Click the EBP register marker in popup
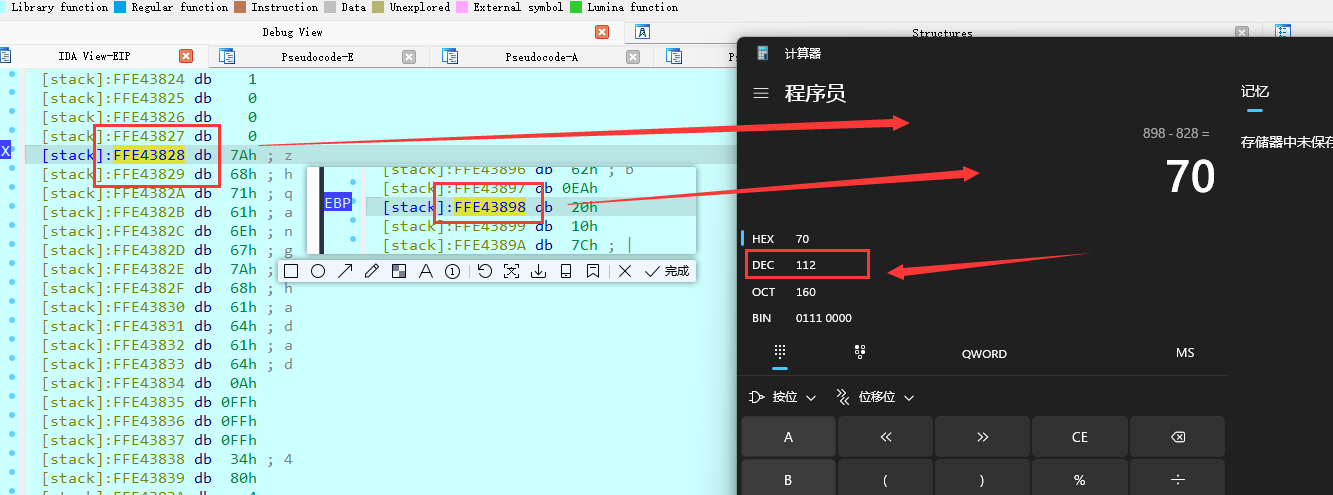 coord(338,203)
